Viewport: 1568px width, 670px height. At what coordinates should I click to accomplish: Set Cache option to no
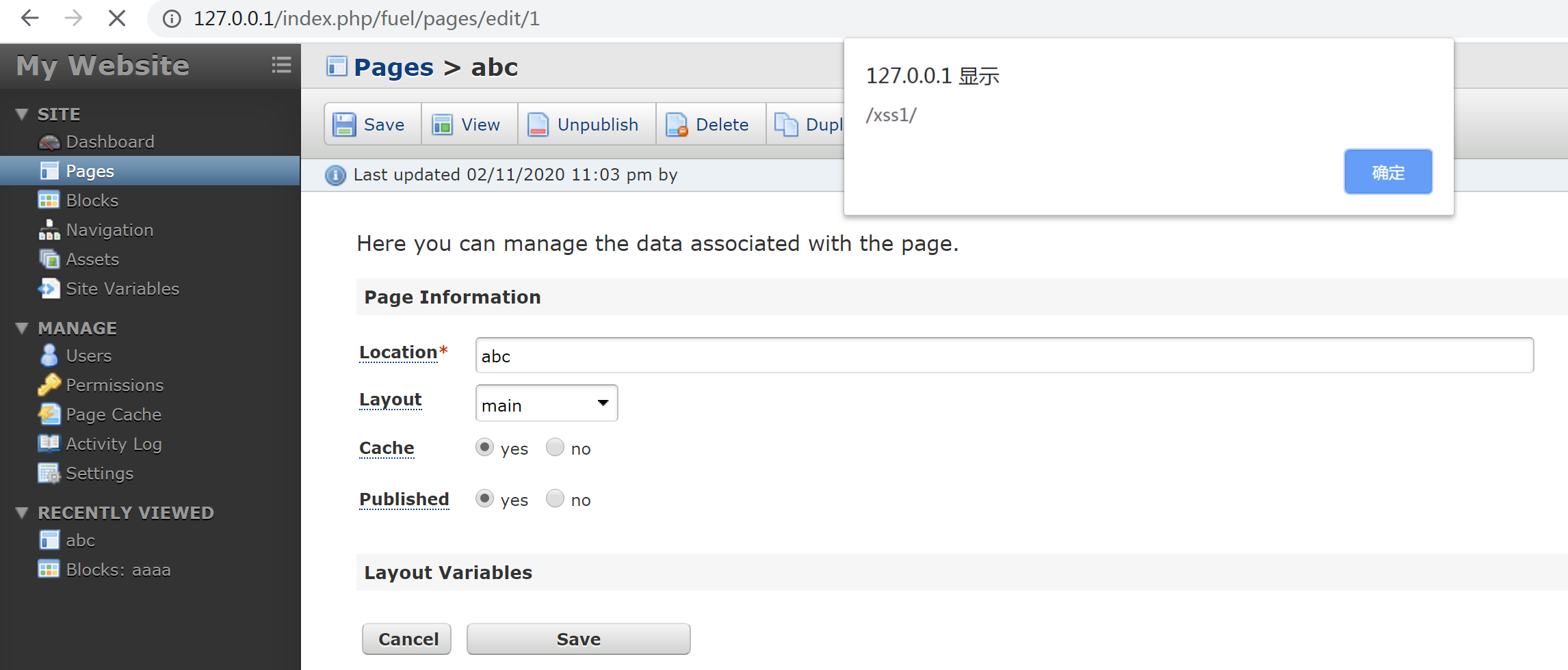(x=555, y=447)
